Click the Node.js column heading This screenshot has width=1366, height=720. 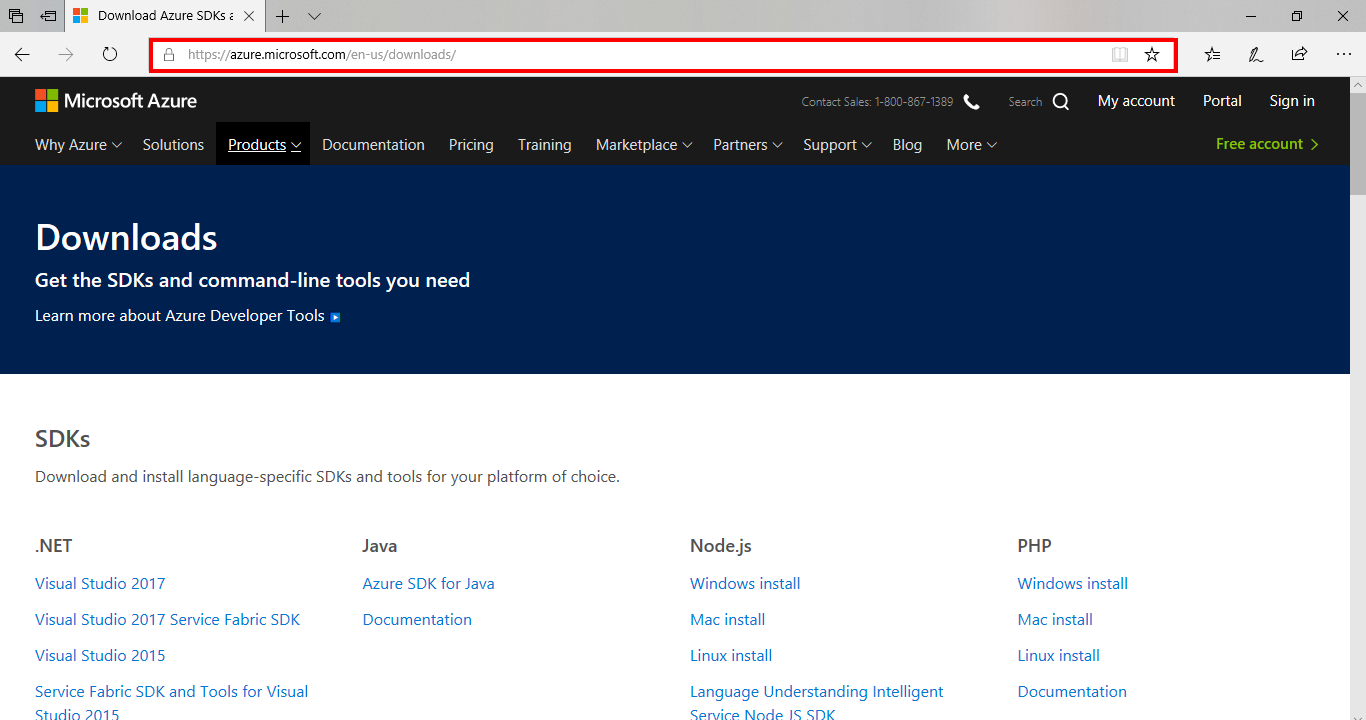click(721, 546)
